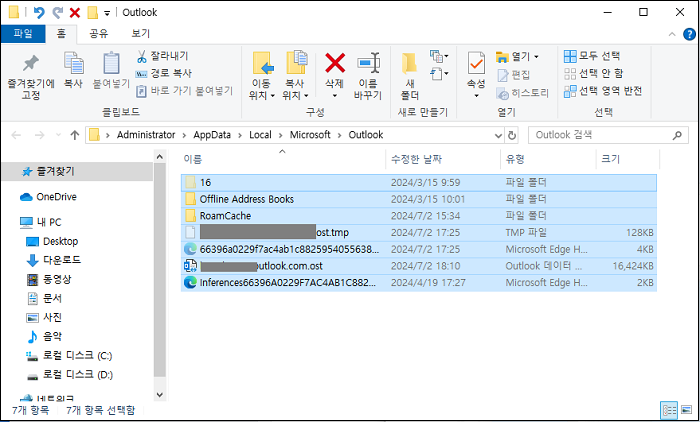Click the red Delete (삭제) icon
The height and width of the screenshot is (422, 700).
335,63
